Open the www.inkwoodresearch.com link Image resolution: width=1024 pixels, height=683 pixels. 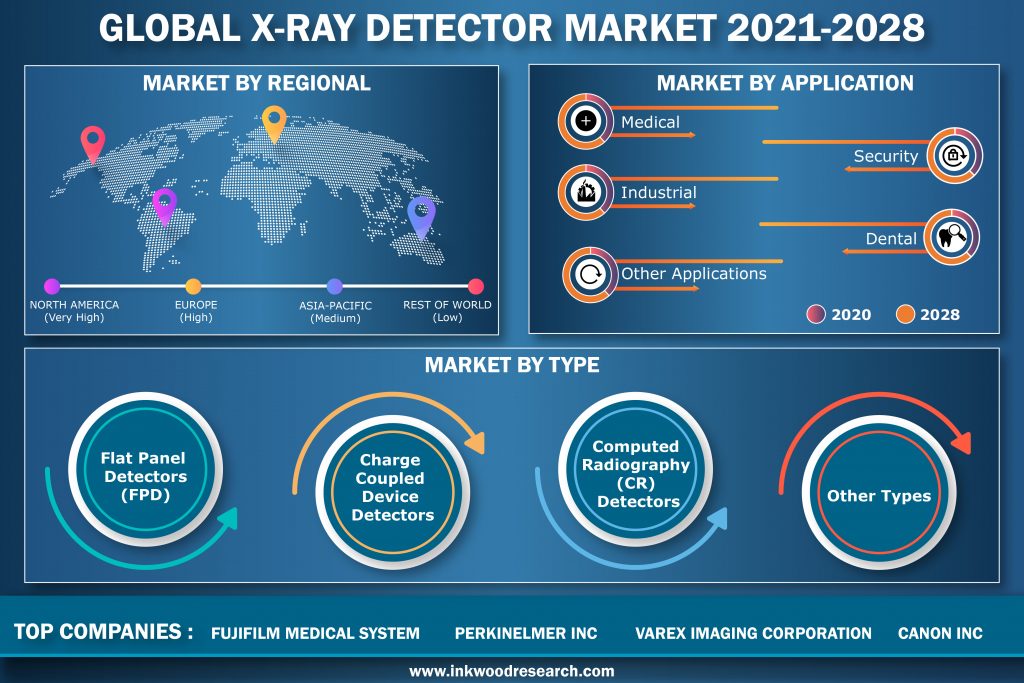[511, 671]
